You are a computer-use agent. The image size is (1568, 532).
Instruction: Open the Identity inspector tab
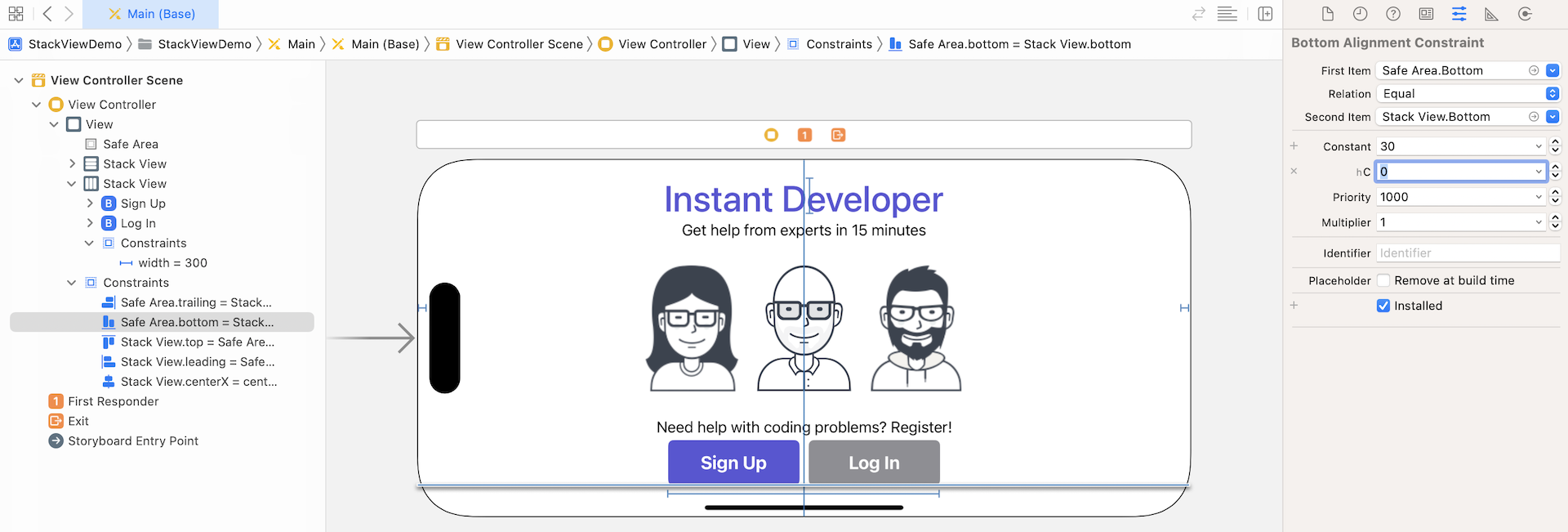(1426, 14)
